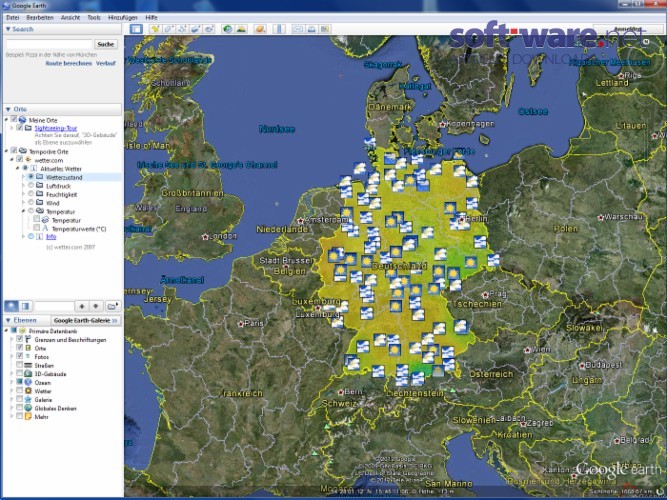Select the Temperatur radio button
The width and height of the screenshot is (667, 500).
pos(31,211)
